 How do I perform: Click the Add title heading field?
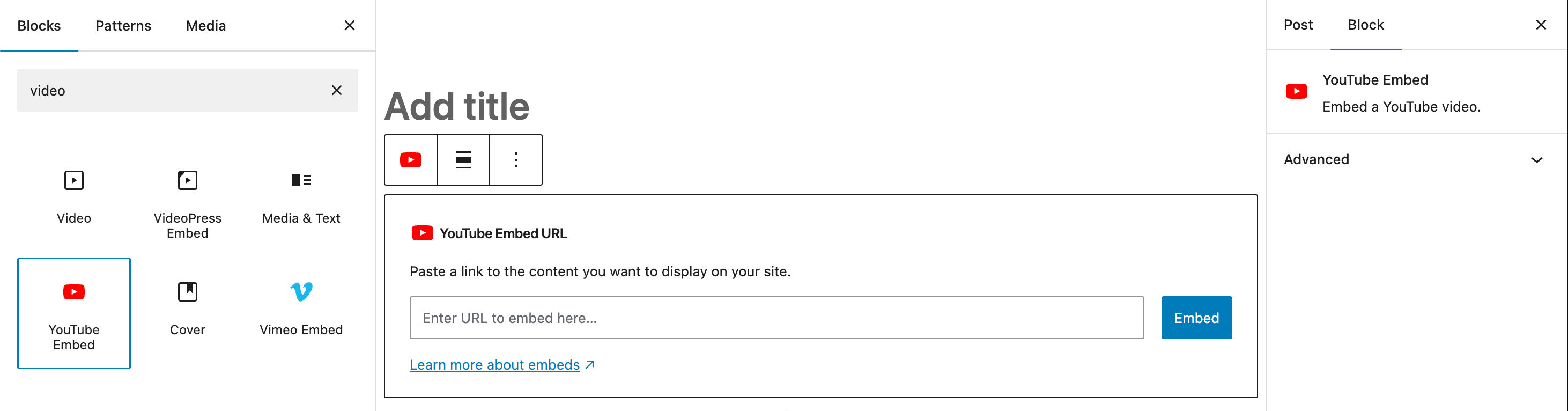[456, 107]
